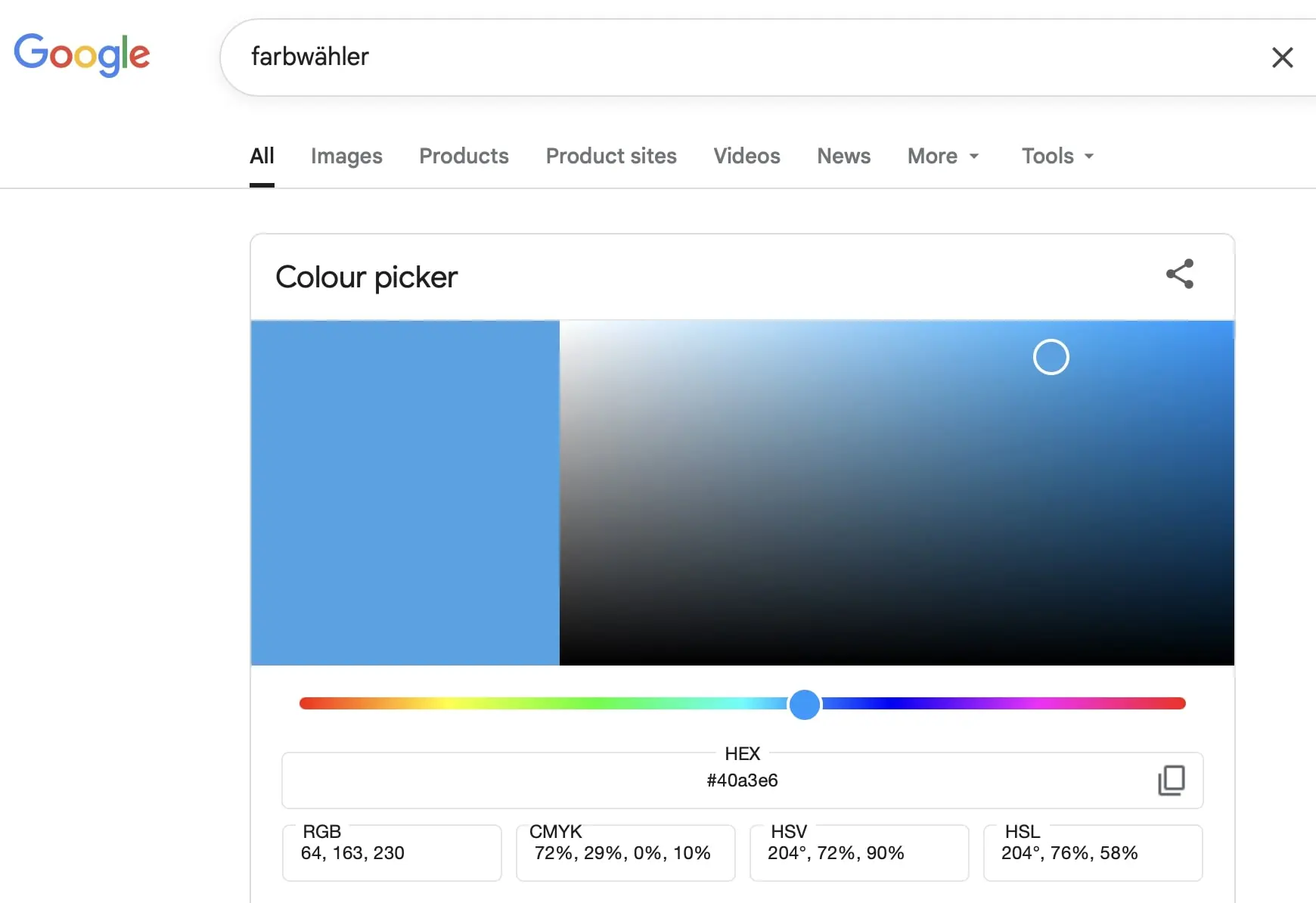1316x903 pixels.
Task: Select the Product sites tab
Action: 610,156
